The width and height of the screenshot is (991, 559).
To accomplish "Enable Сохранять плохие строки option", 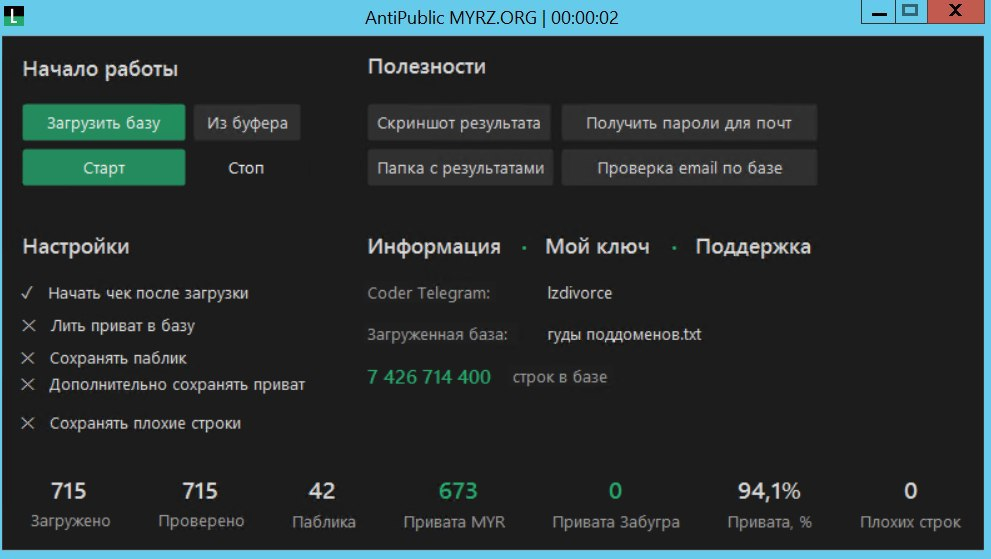I will click(131, 423).
